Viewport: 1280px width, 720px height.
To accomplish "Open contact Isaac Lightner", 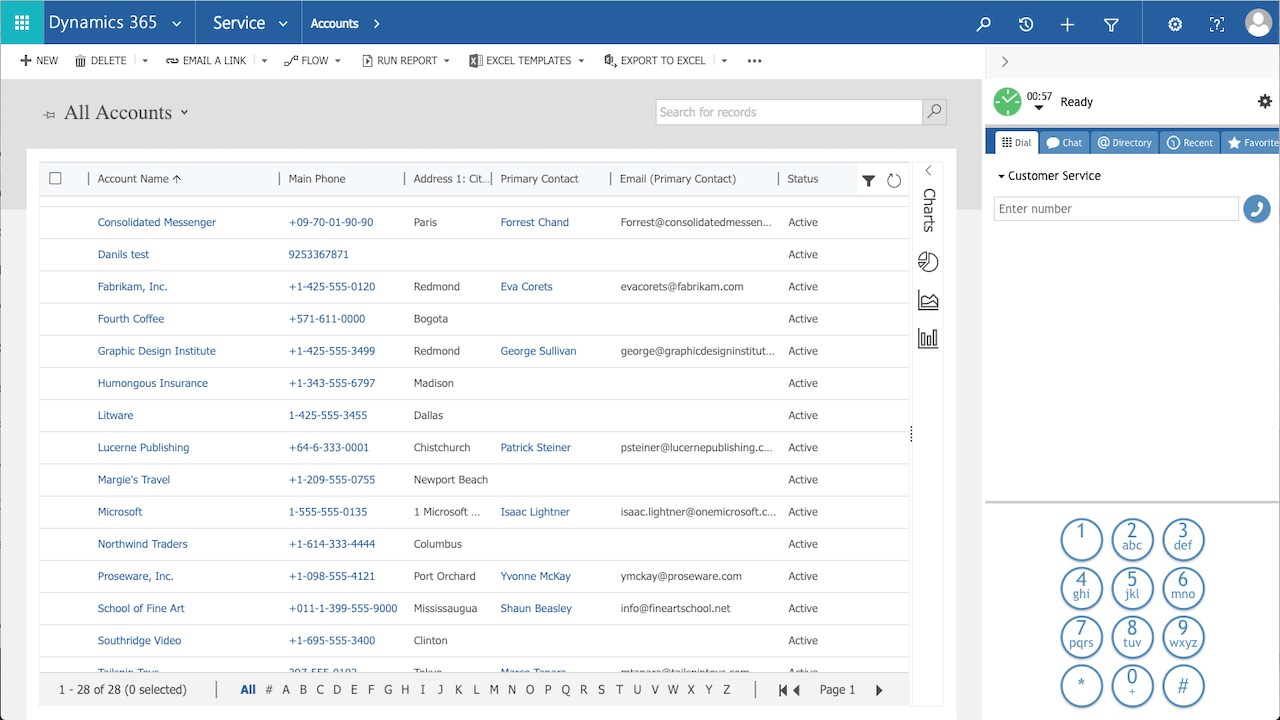I will pos(535,512).
